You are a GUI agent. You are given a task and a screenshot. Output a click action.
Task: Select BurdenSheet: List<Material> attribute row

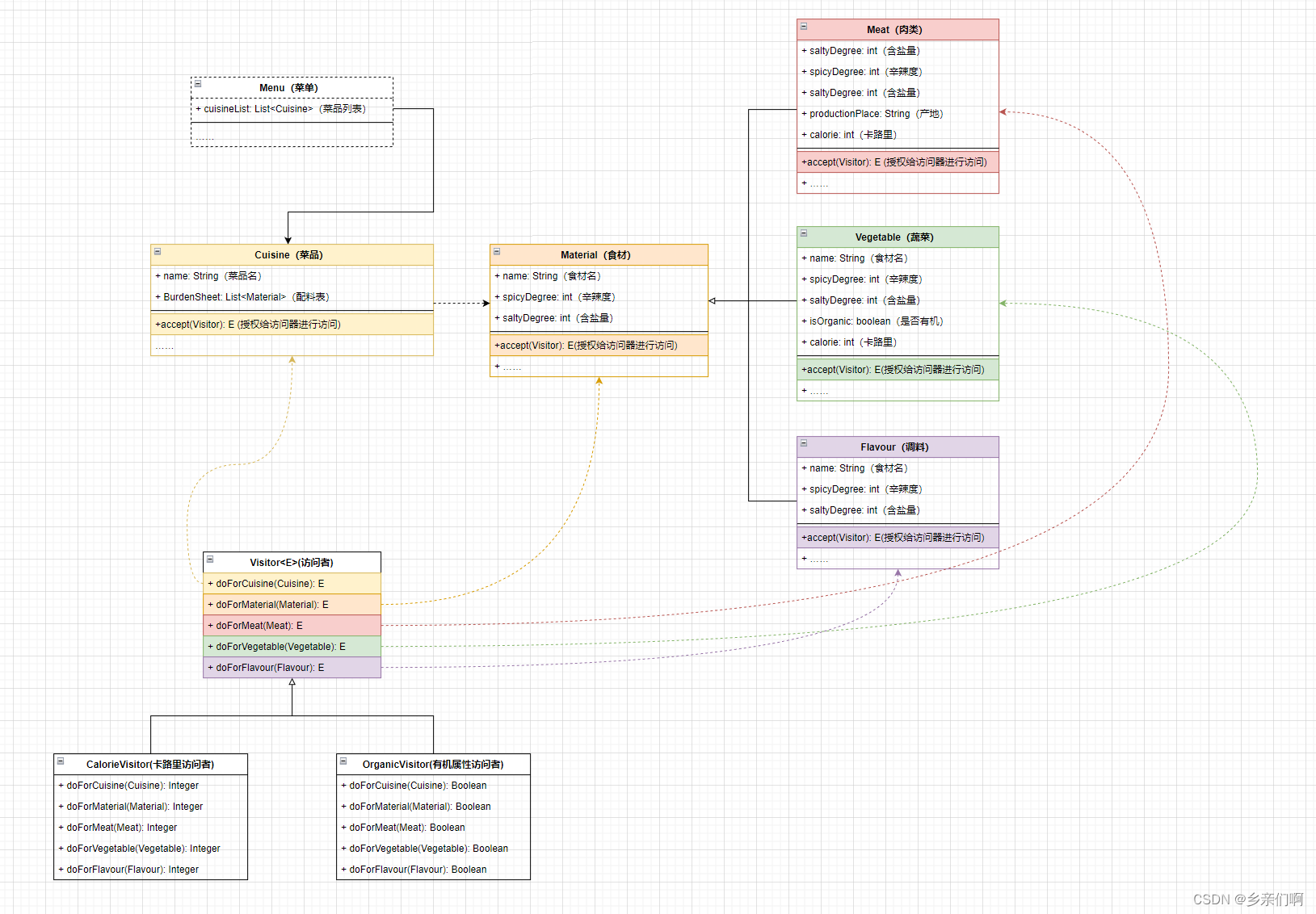292,297
